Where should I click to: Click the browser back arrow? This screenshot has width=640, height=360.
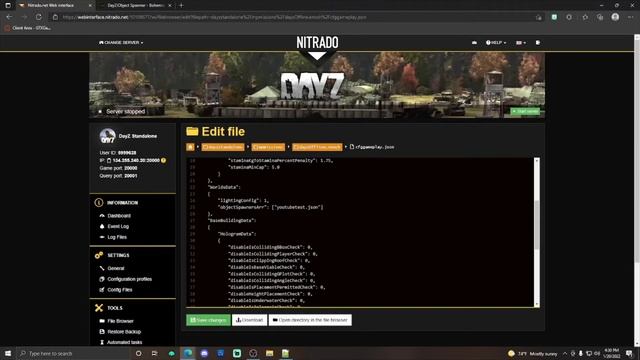[x=9, y=17]
